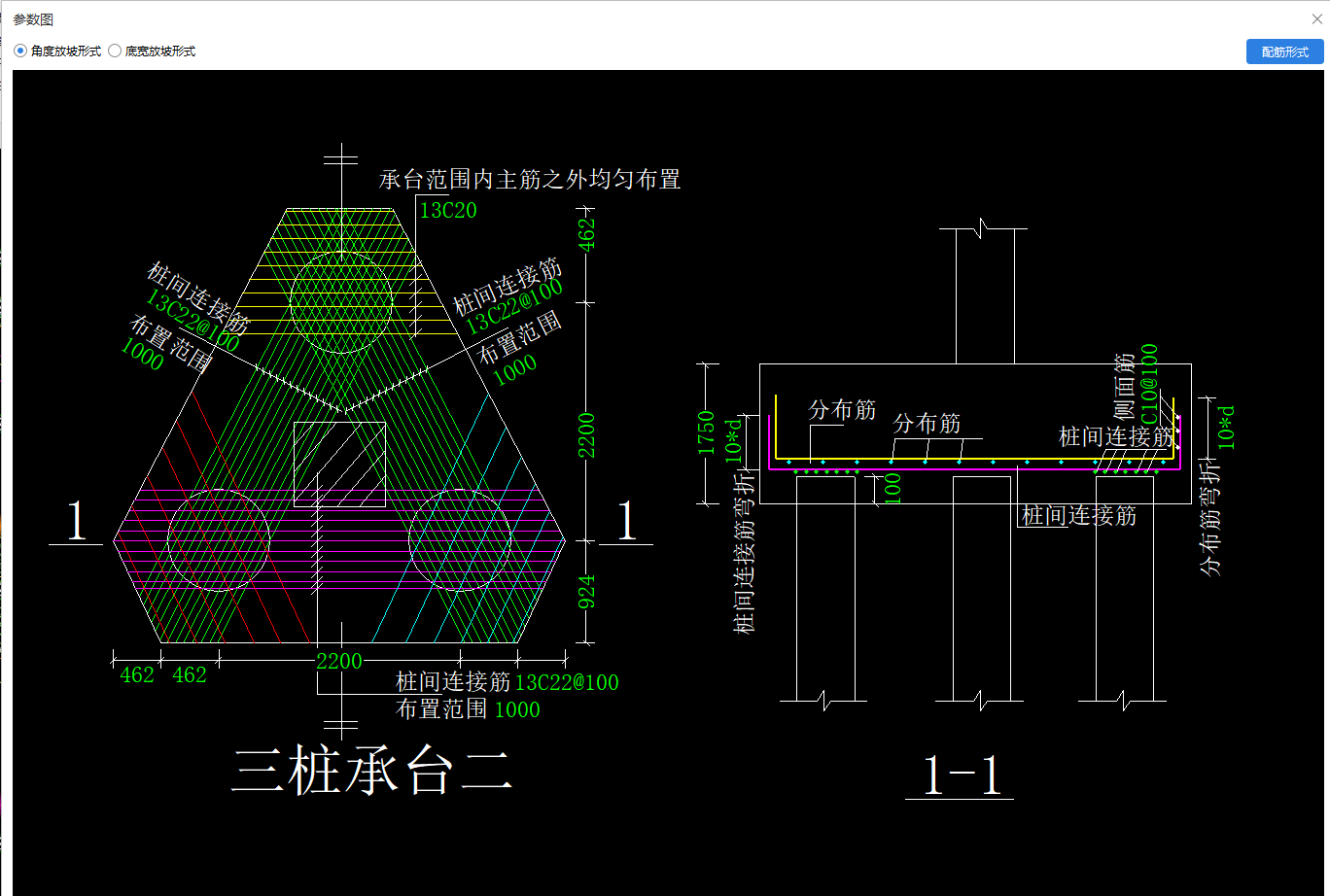This screenshot has height=896, width=1330.
Task: Click the 1750 cap height dimension
Action: [x=706, y=433]
